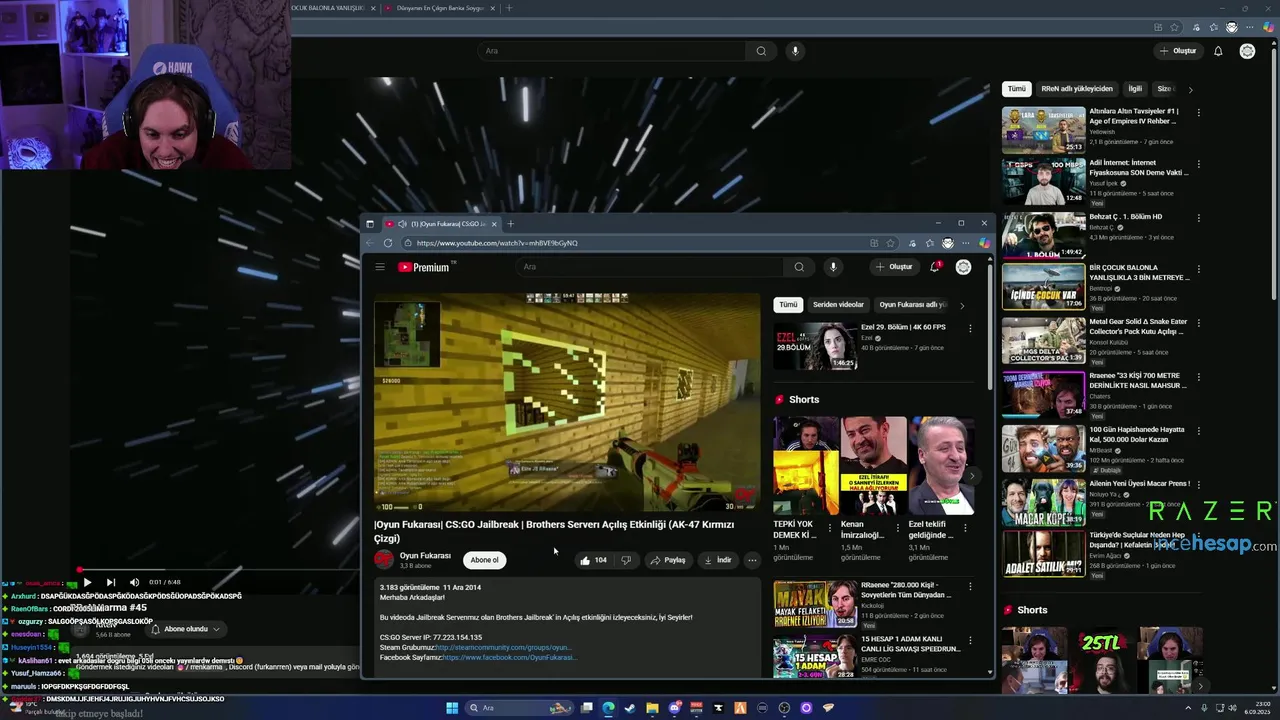Open Kenan İmirzalıoğlu short thumbnail
This screenshot has width=1280, height=720.
[x=873, y=465]
